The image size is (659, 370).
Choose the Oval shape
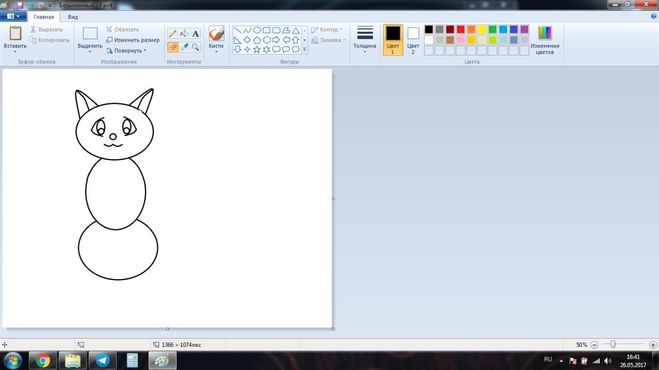257,30
